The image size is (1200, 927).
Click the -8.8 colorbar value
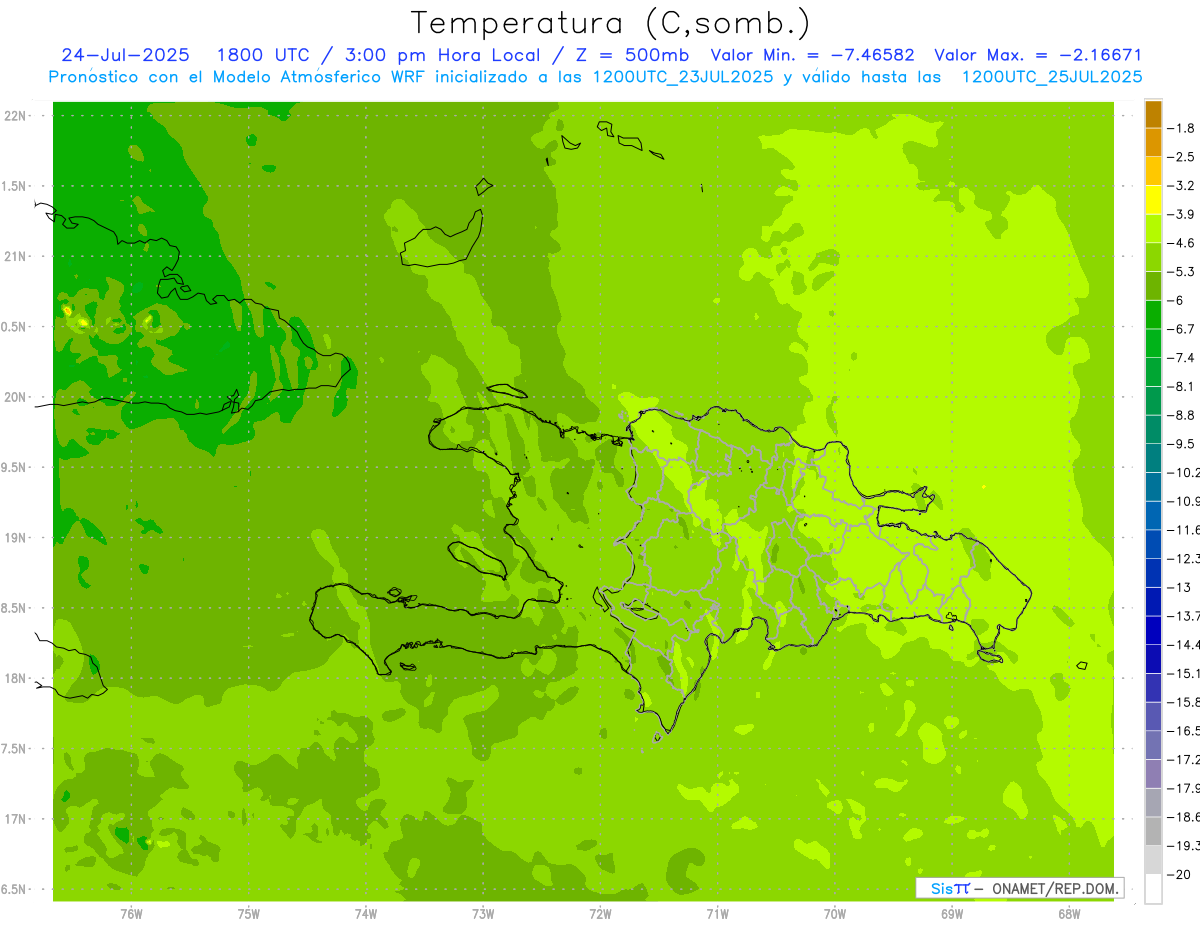1182,415
